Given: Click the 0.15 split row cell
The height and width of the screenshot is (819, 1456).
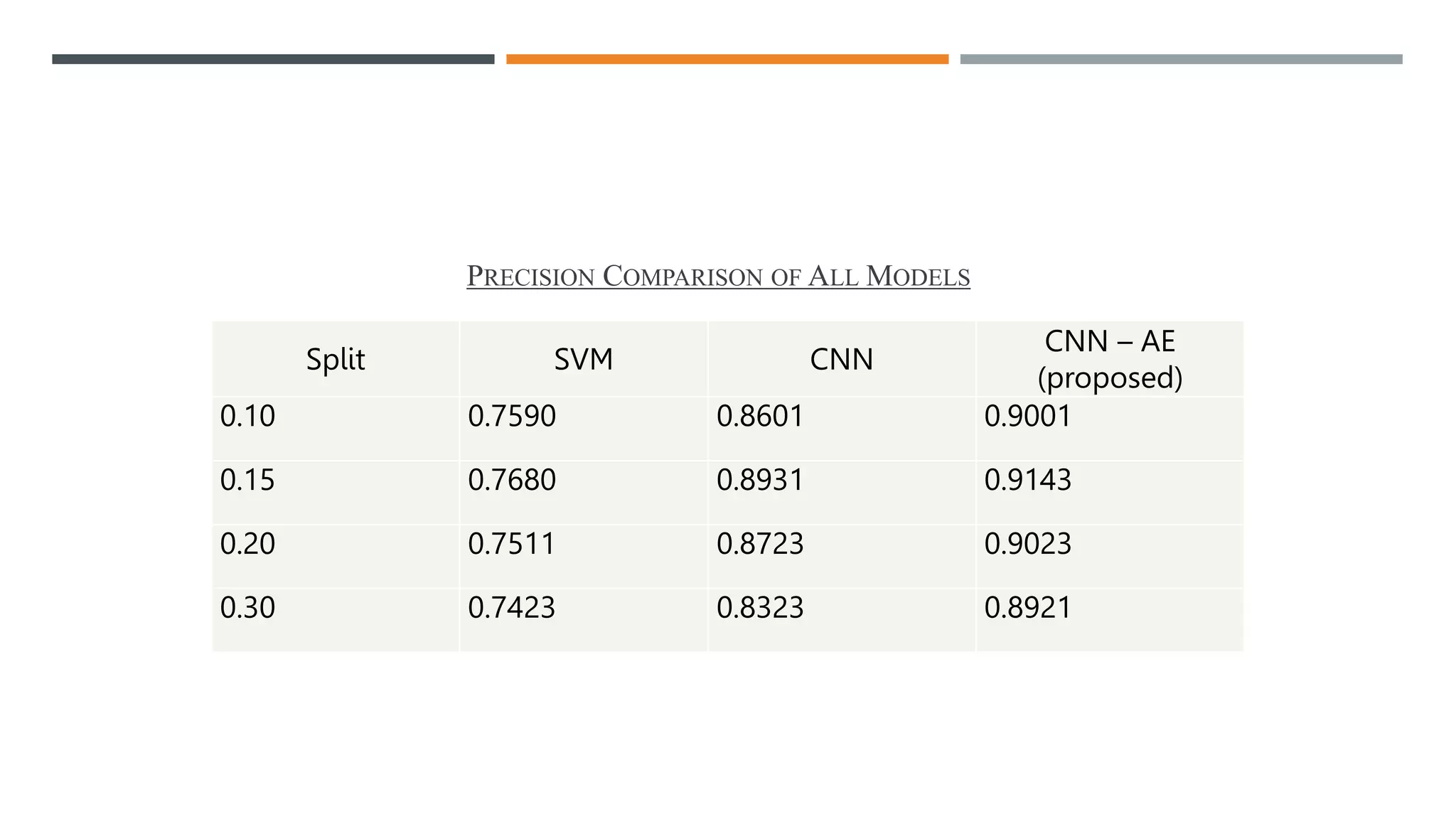Looking at the screenshot, I should click(x=336, y=493).
